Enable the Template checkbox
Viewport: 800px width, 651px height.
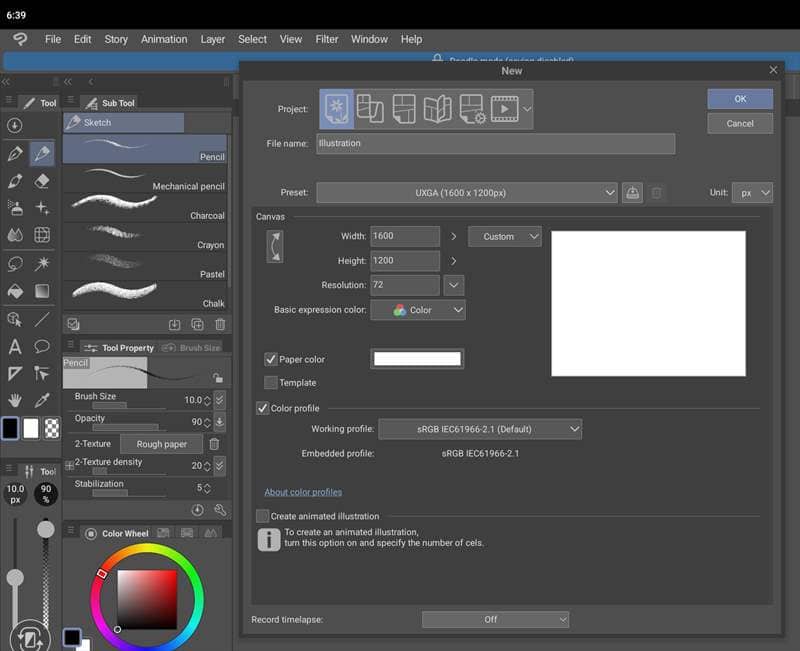[x=271, y=383]
